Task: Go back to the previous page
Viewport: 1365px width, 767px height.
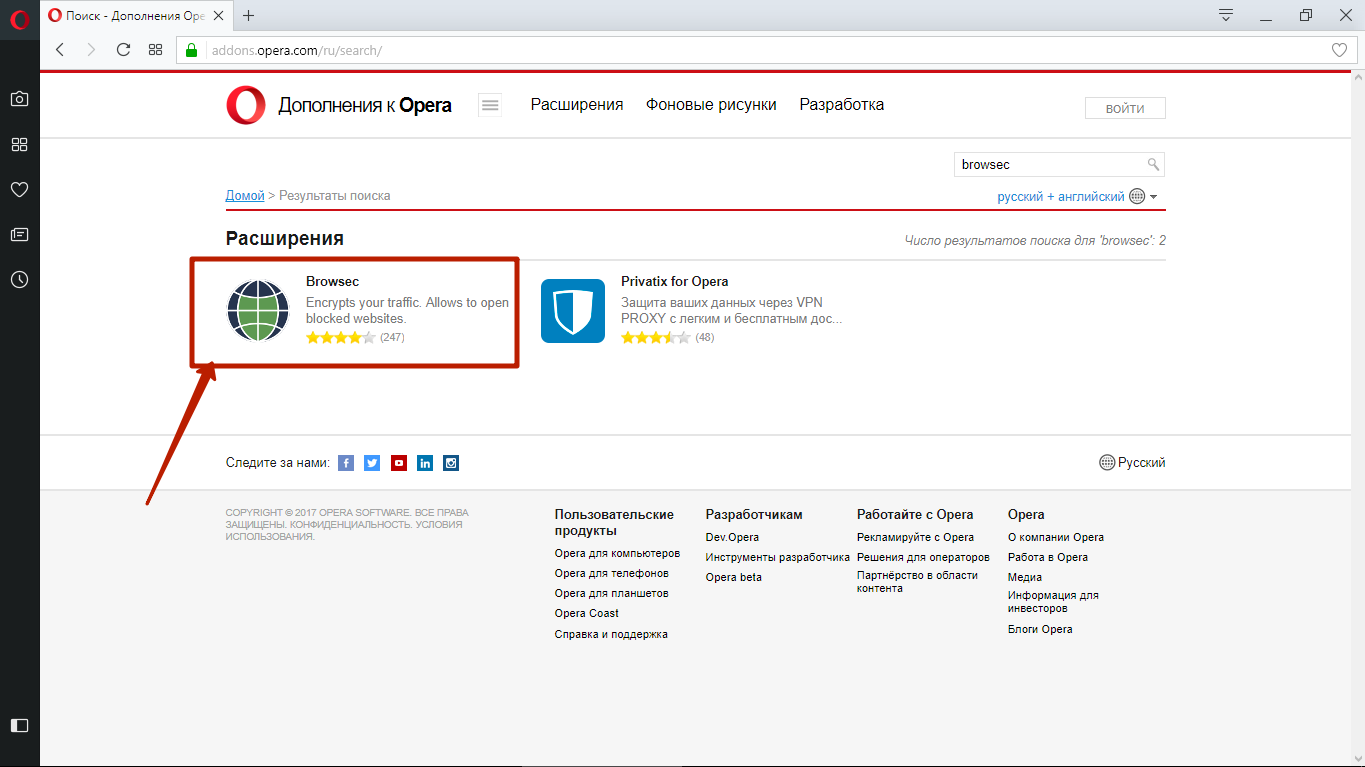Action: click(60, 49)
